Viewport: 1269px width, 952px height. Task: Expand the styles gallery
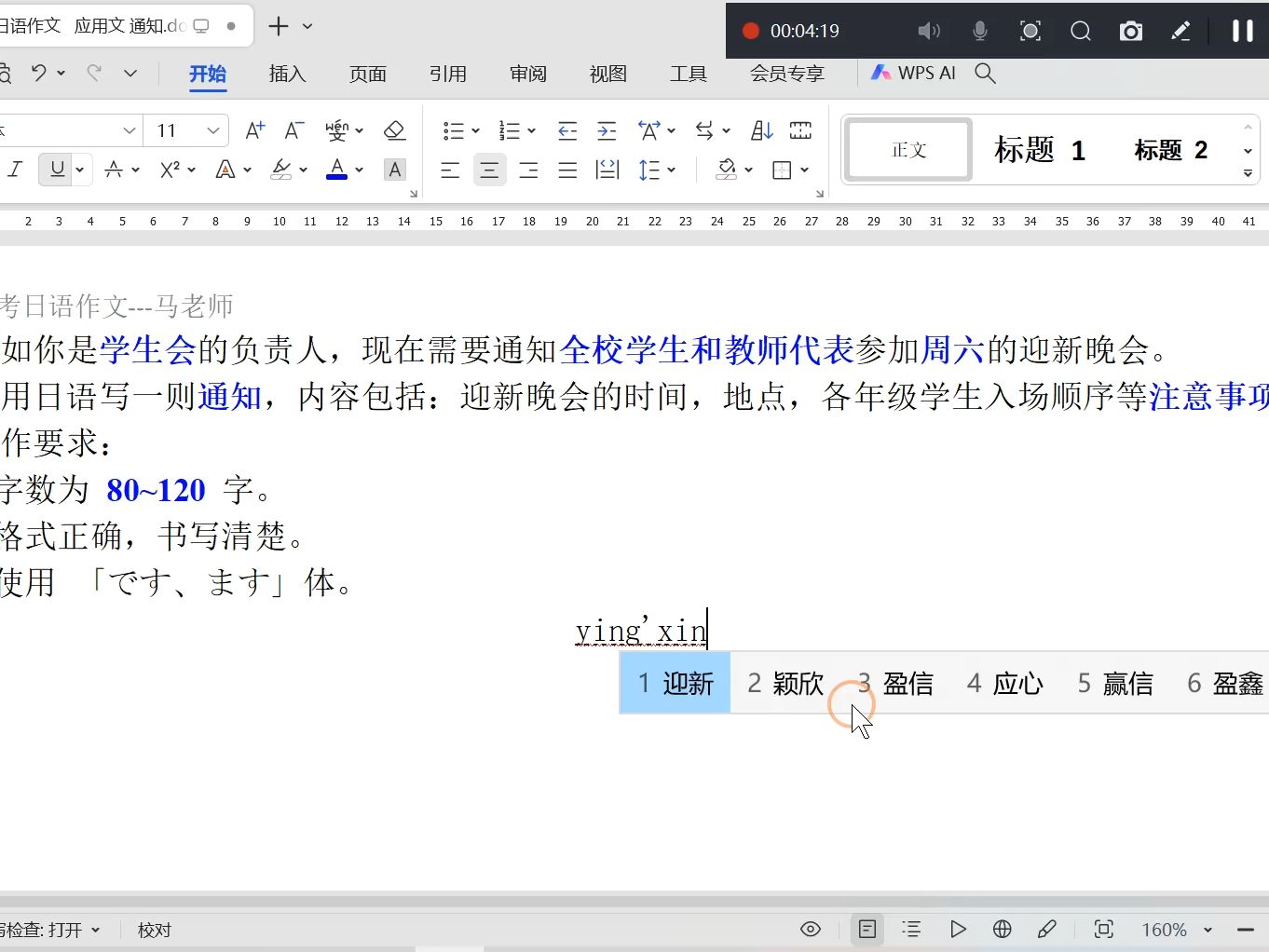(1248, 173)
